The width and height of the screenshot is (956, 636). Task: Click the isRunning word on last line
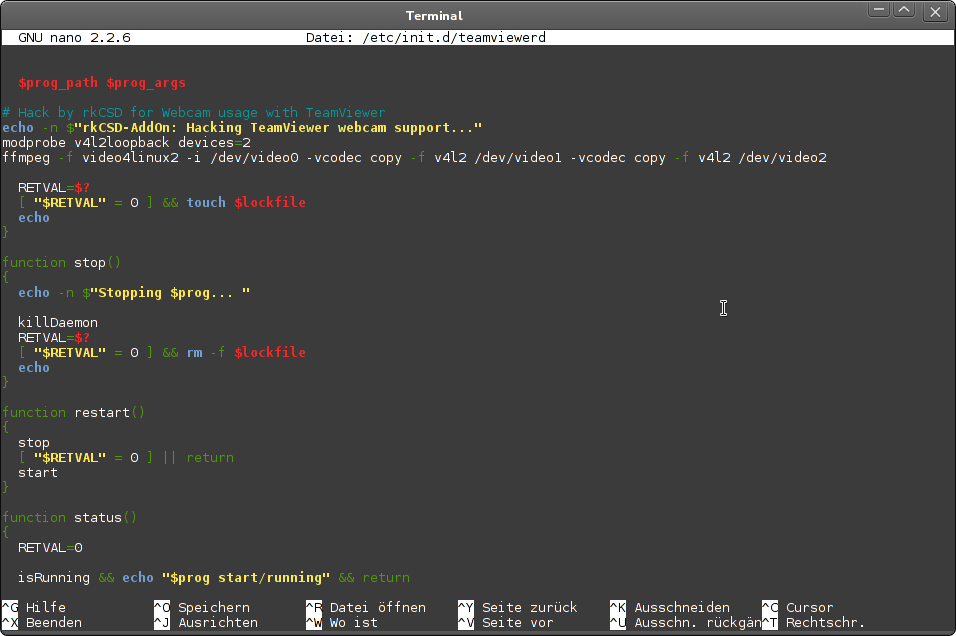coord(54,577)
